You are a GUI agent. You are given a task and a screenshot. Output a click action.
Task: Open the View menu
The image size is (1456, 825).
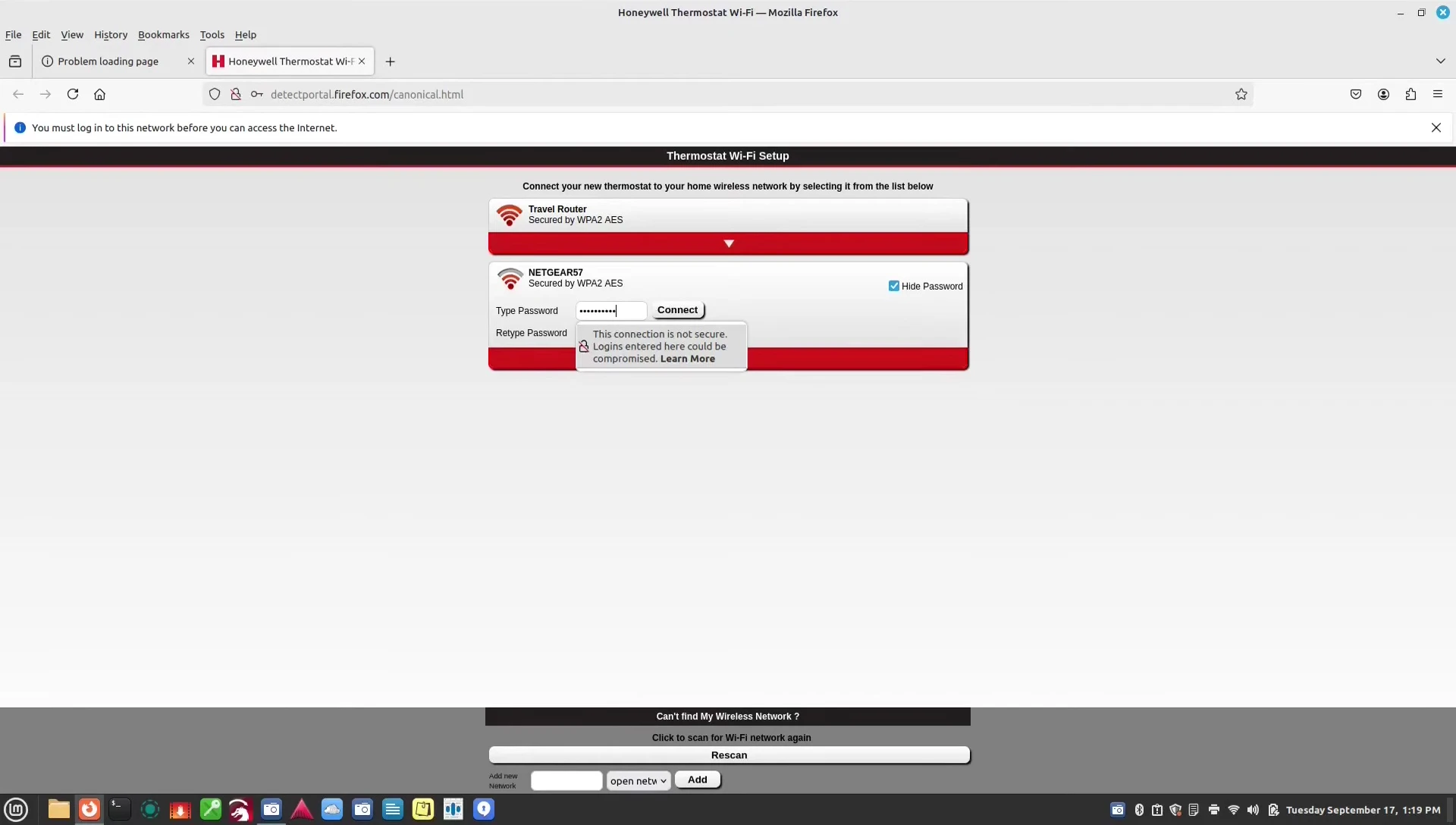click(72, 35)
